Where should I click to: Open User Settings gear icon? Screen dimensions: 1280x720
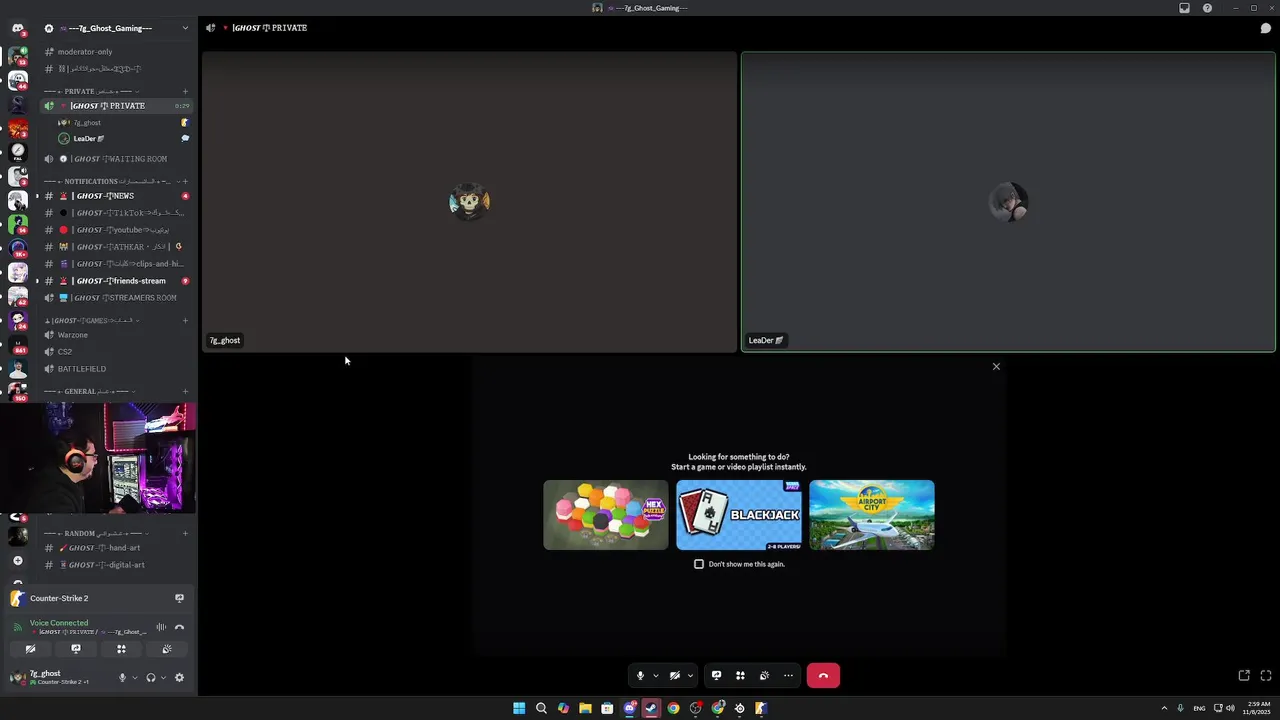click(x=179, y=678)
